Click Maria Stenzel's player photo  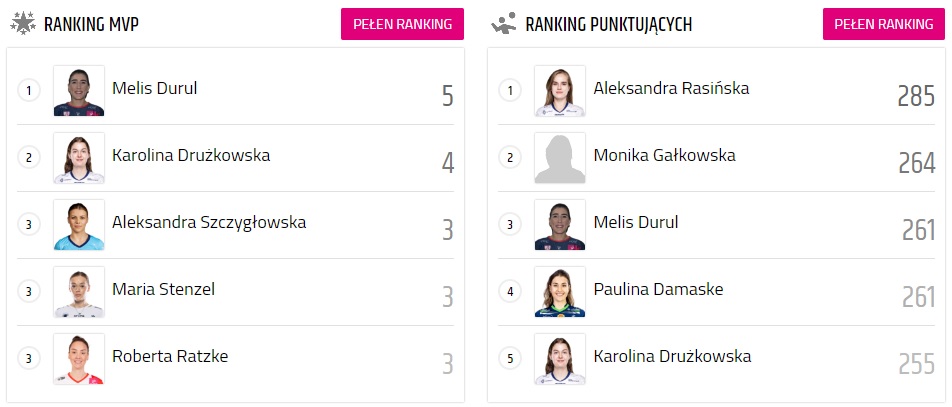pos(79,292)
